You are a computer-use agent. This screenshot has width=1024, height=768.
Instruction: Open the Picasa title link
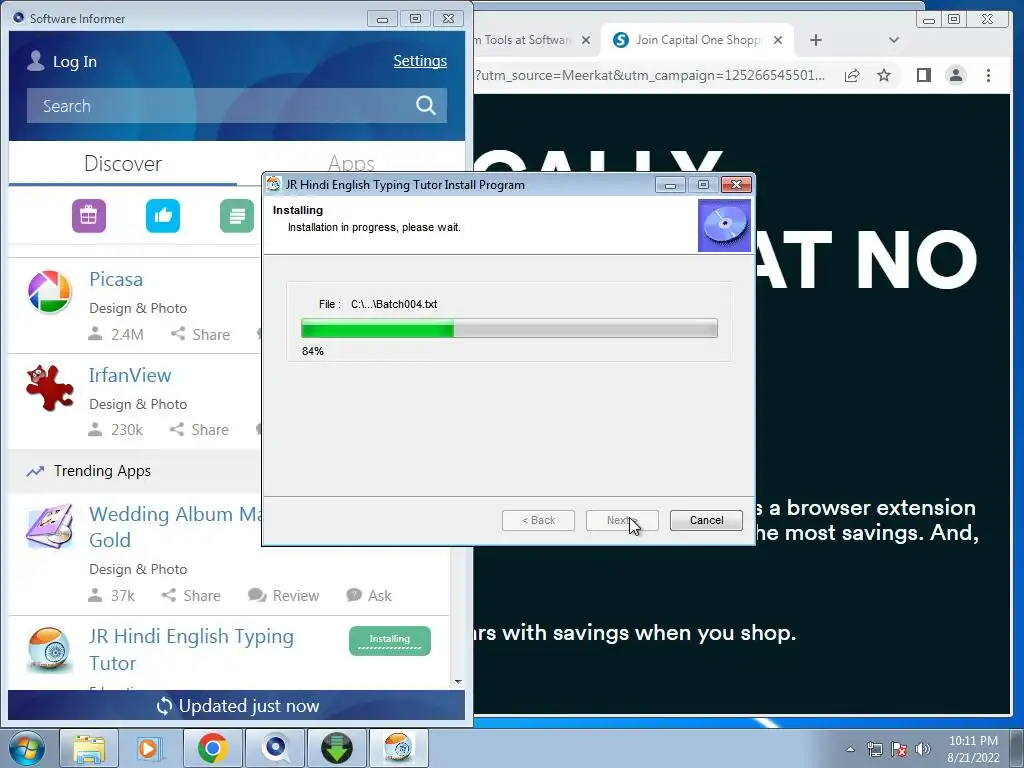point(116,279)
